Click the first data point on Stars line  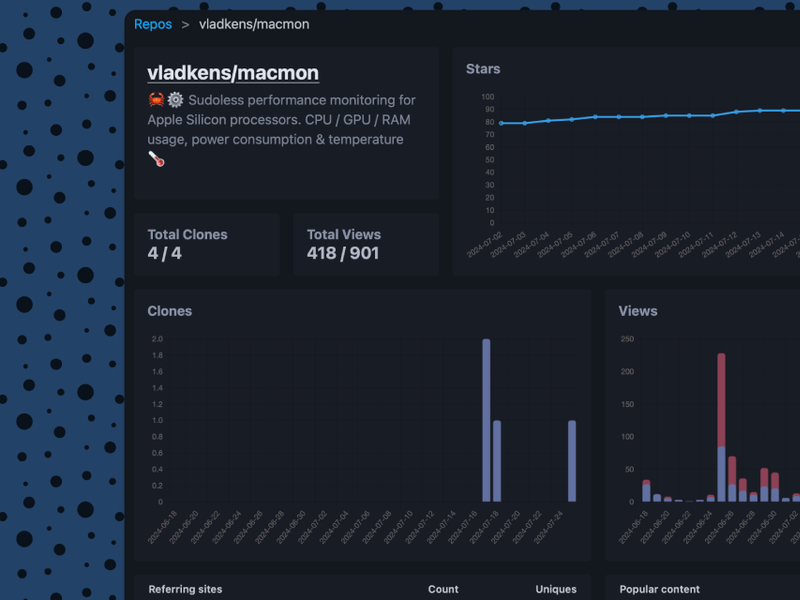pyautogui.click(x=501, y=123)
